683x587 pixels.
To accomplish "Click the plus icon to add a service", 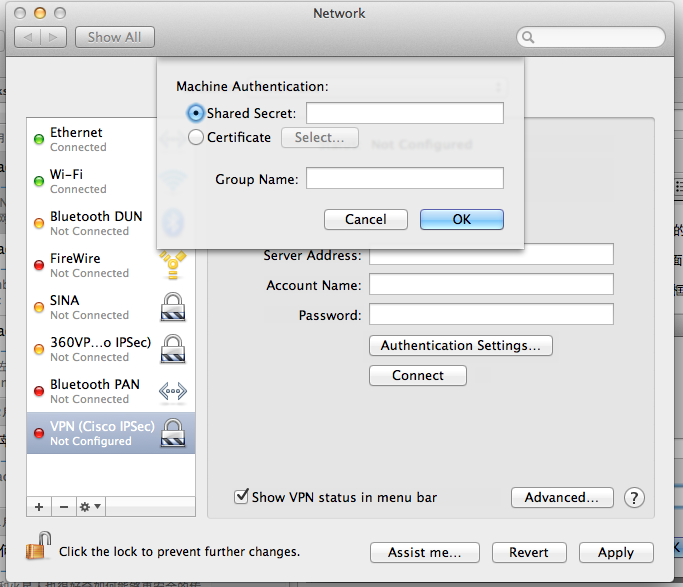I will point(39,507).
